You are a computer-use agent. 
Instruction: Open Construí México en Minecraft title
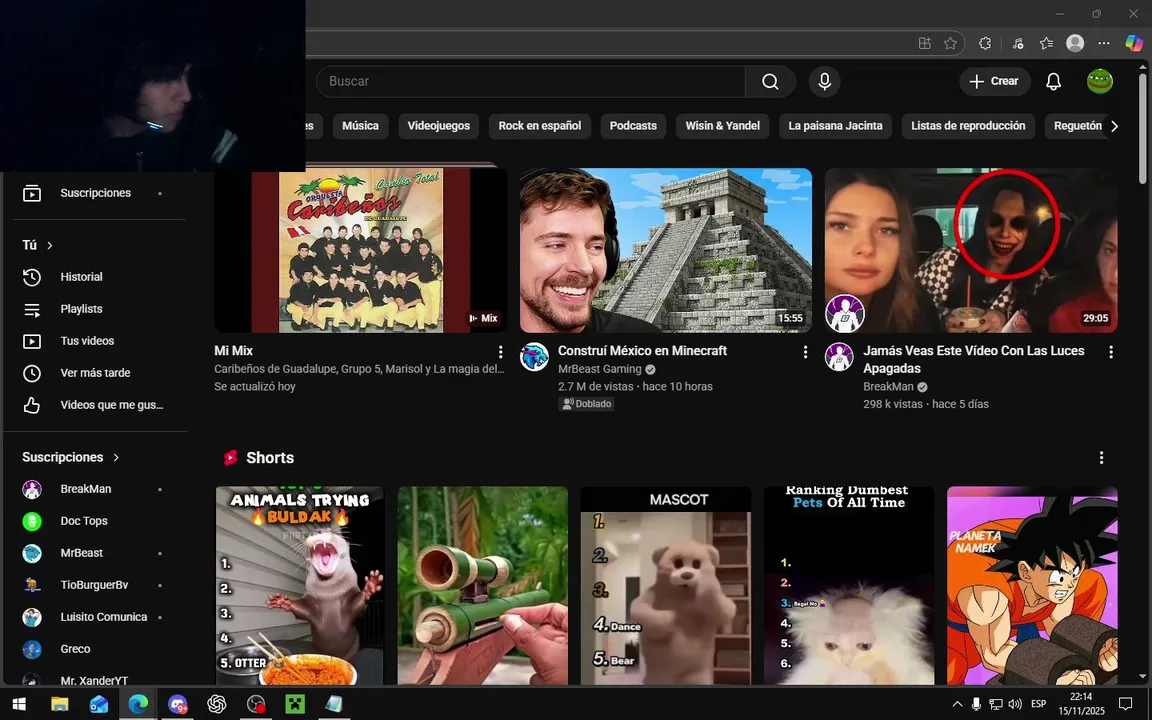pyautogui.click(x=642, y=351)
